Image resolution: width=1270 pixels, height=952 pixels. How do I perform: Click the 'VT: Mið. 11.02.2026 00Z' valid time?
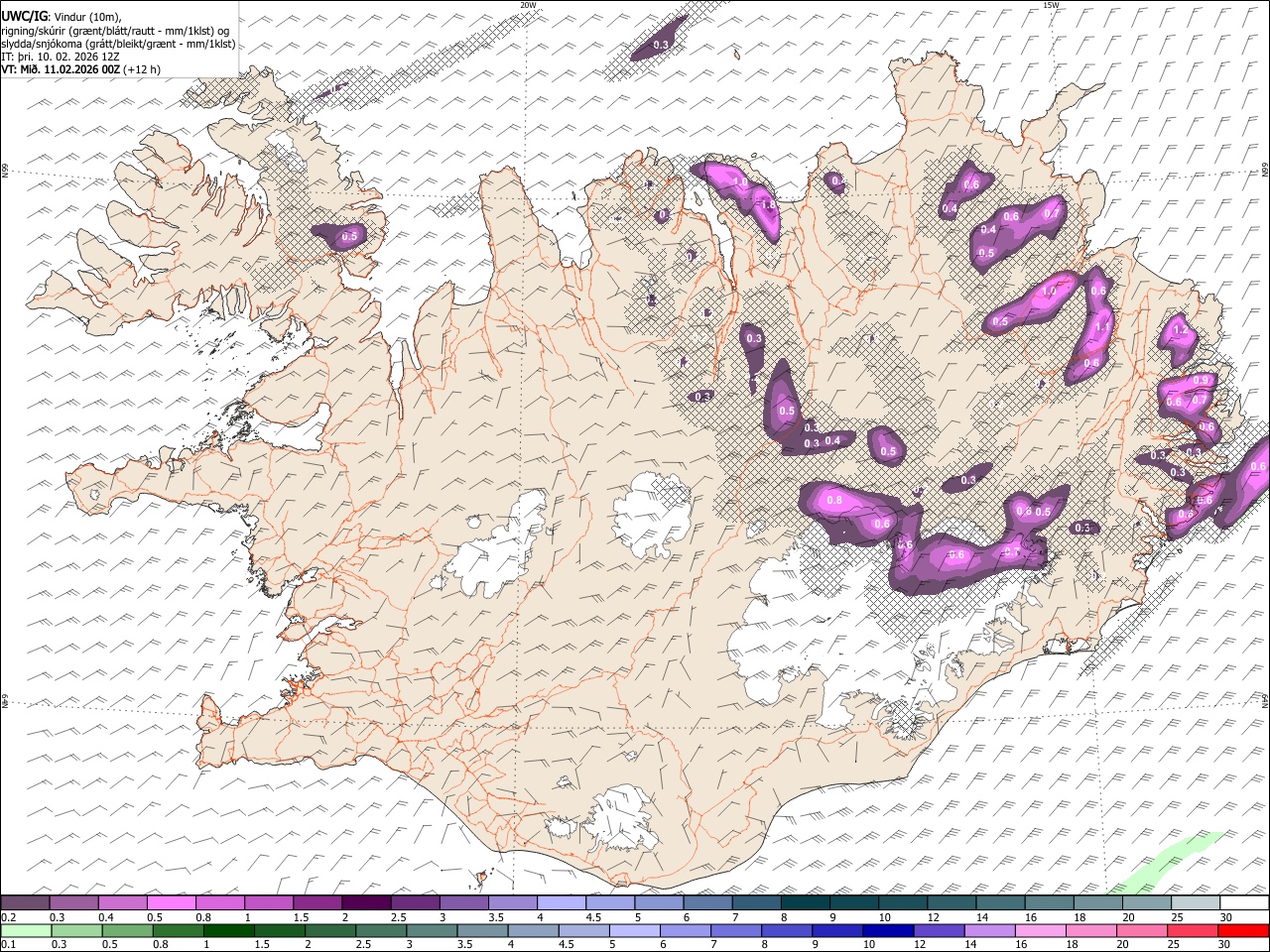[x=61, y=69]
